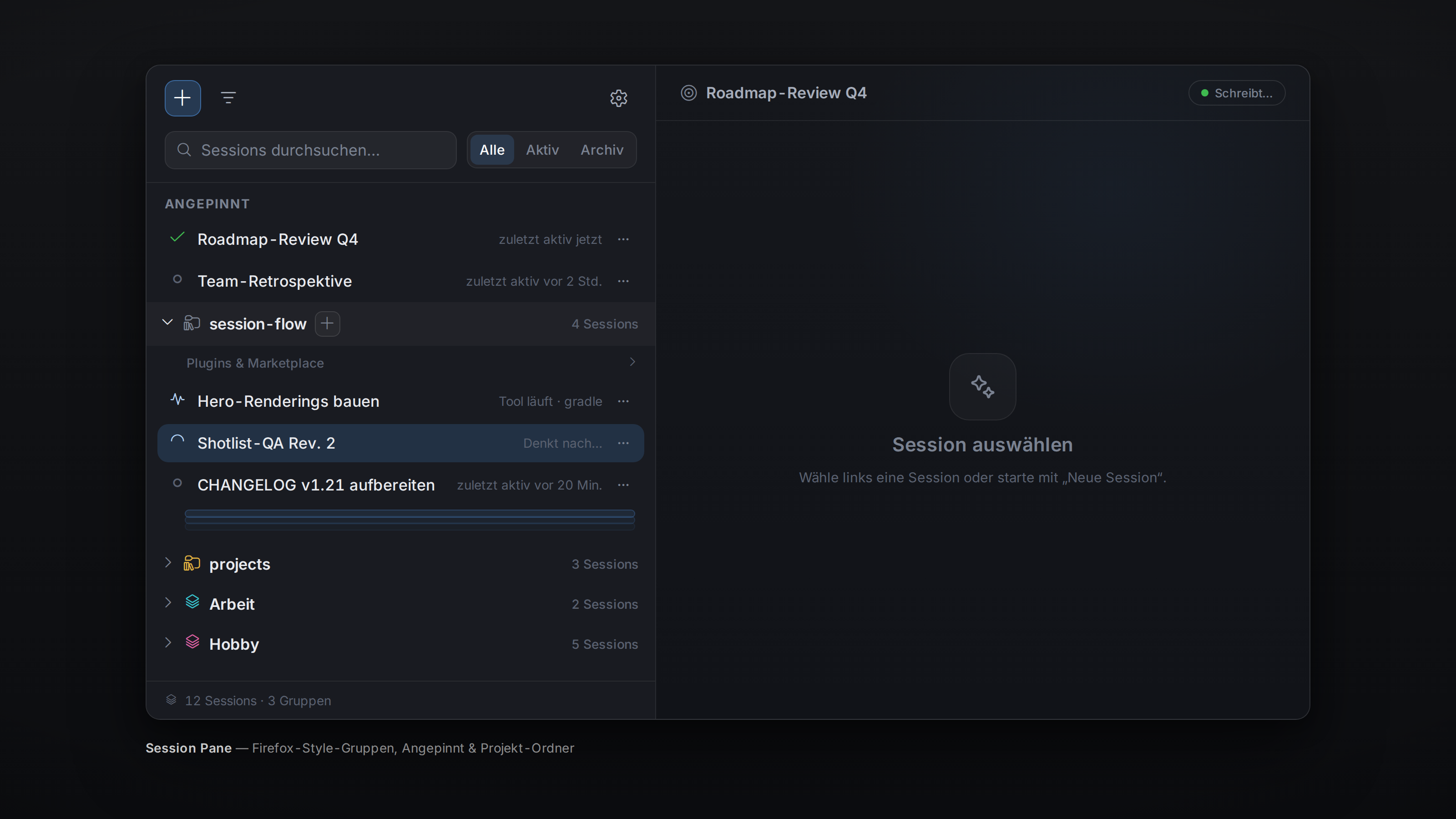1456x819 pixels.
Task: Expand the projects group
Action: [168, 562]
